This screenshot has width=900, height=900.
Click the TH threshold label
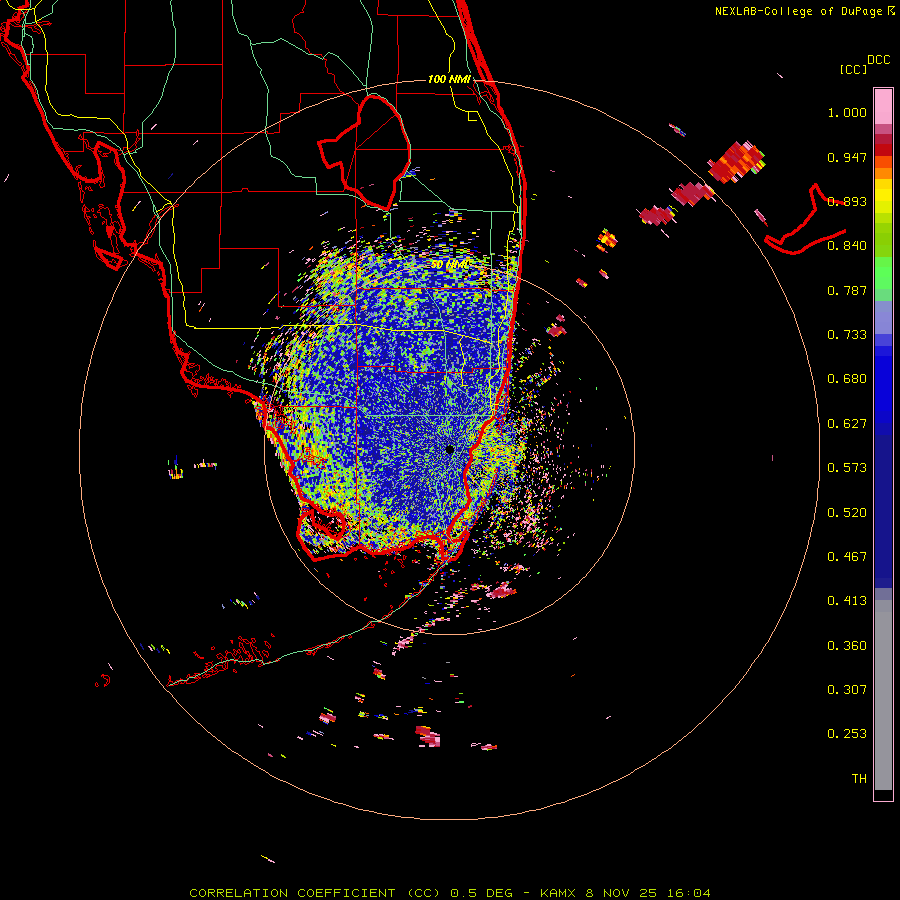tap(859, 779)
